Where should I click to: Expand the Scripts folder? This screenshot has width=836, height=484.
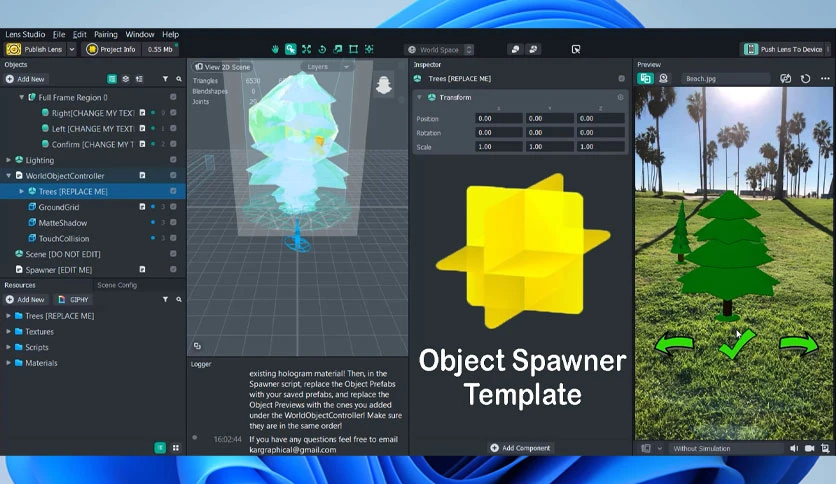coord(8,347)
